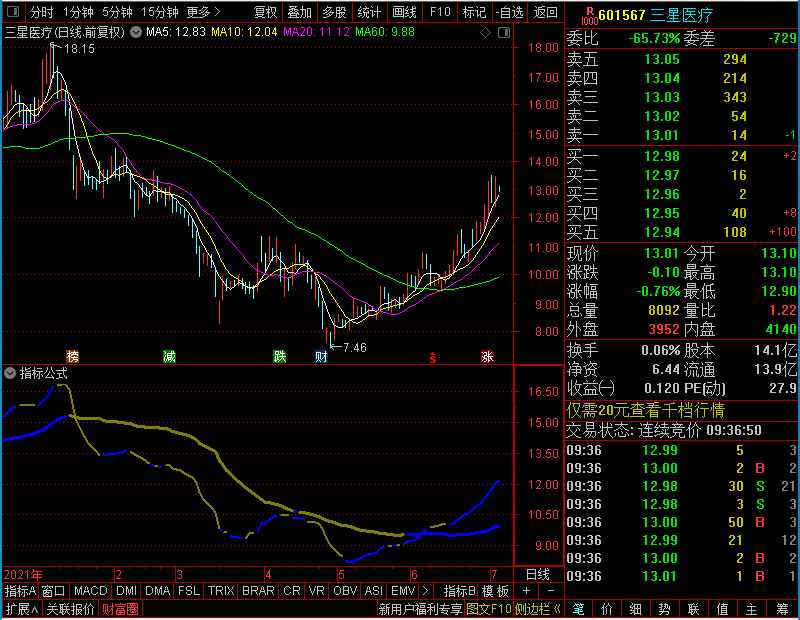Expand the 指标公式 indicator dropdown
800x620 pixels.
tap(10, 373)
